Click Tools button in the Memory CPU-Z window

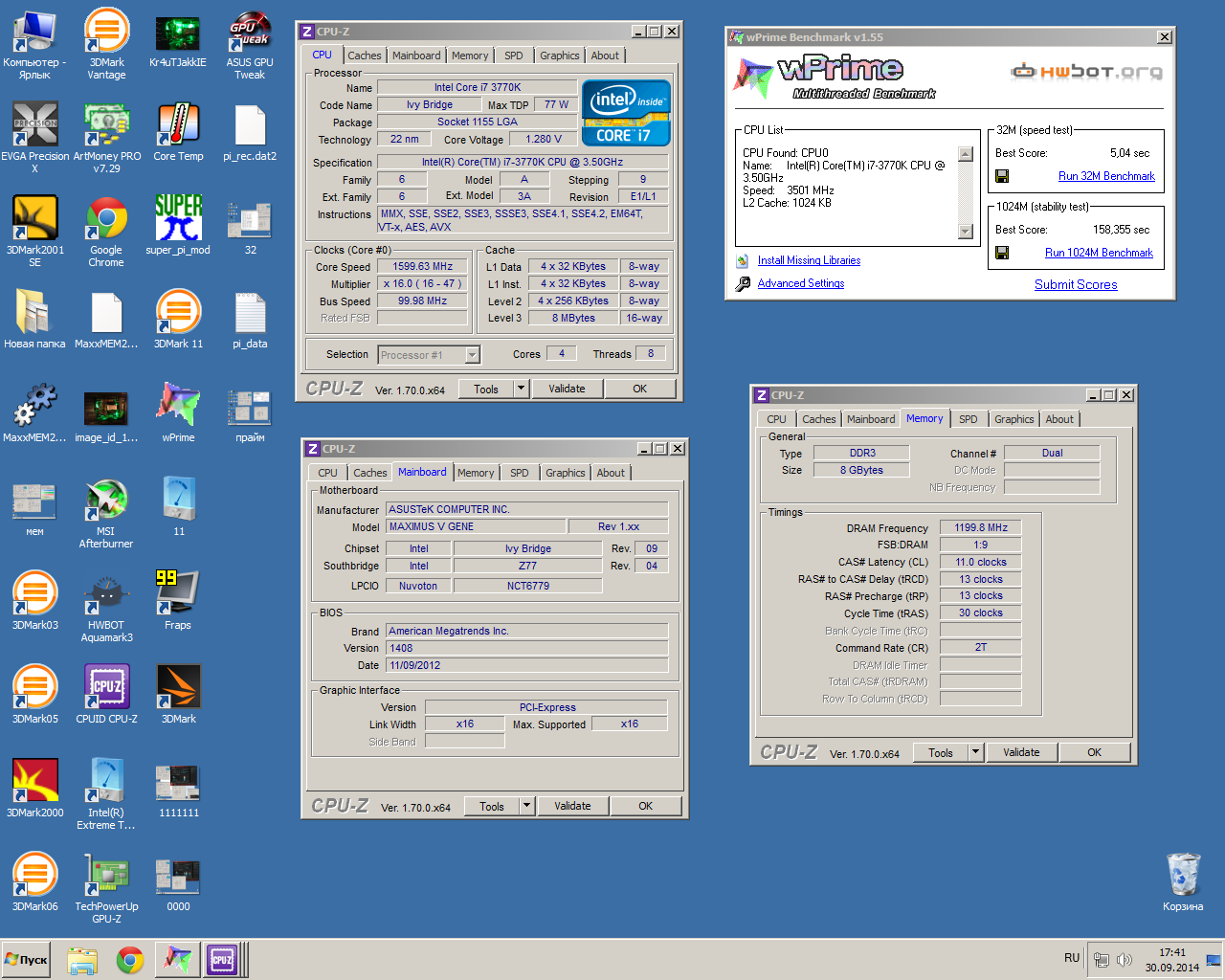(x=941, y=752)
